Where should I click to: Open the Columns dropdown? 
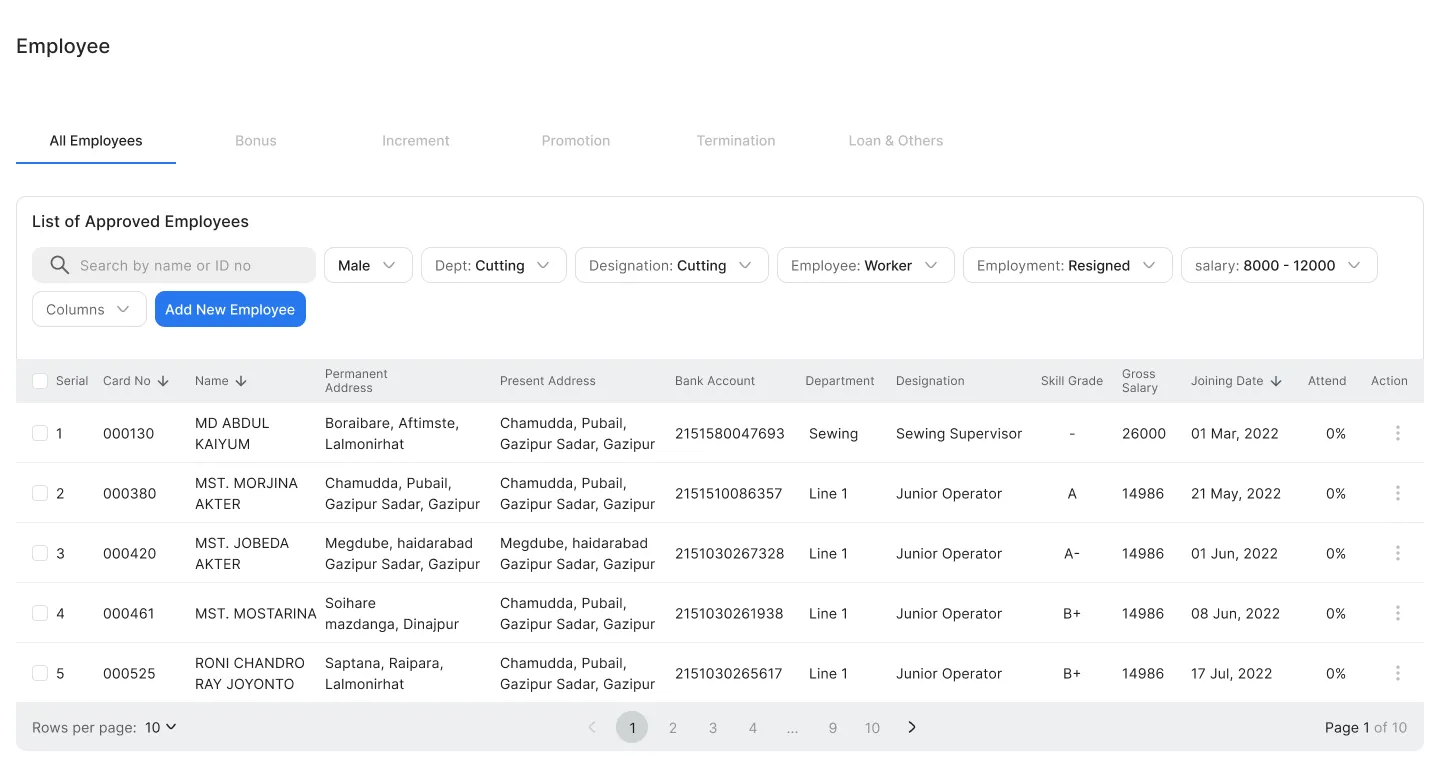89,309
